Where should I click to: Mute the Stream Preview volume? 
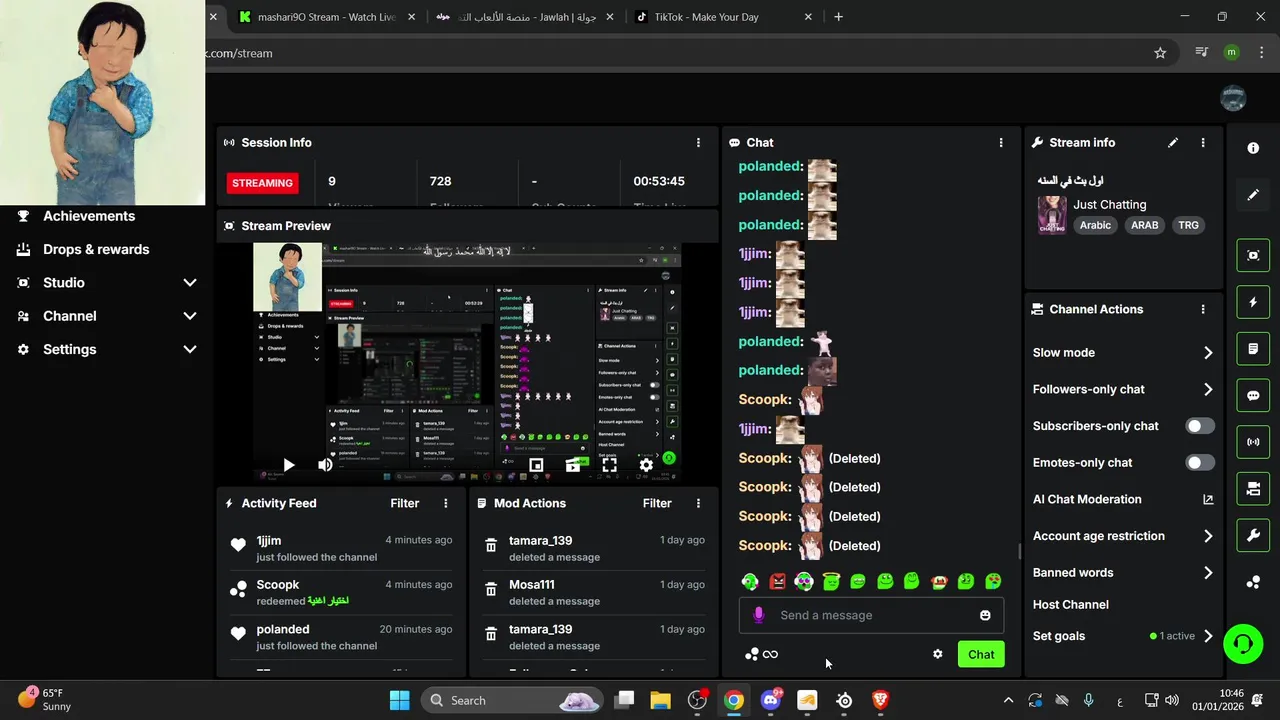325,465
